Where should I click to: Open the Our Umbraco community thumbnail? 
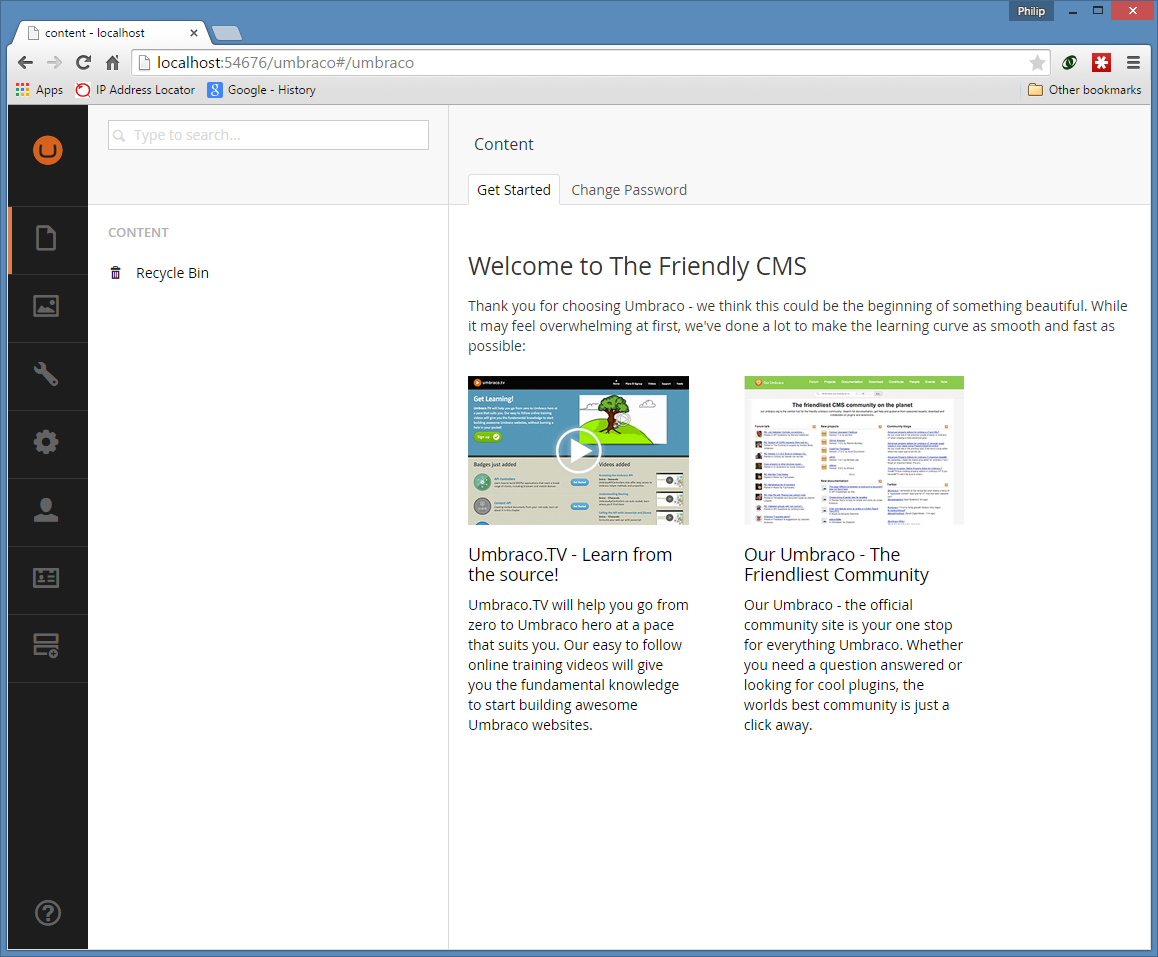tap(853, 450)
